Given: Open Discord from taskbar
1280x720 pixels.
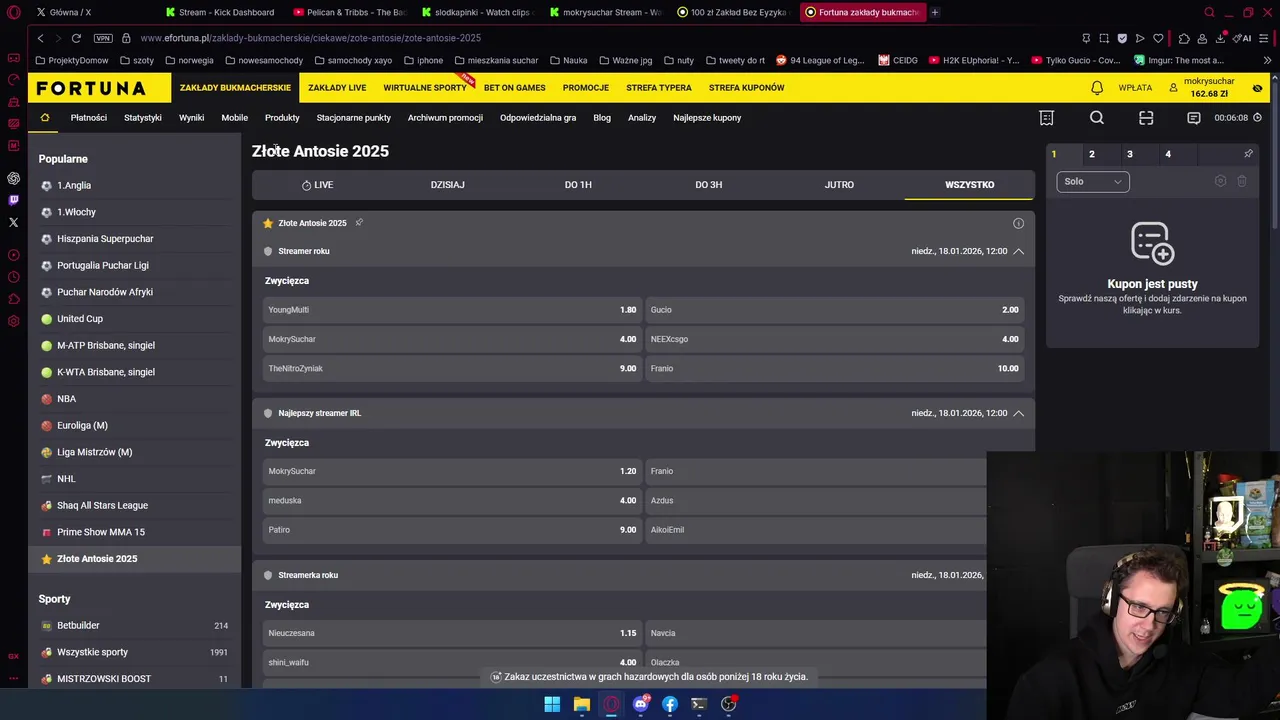Looking at the screenshot, I should coord(640,704).
